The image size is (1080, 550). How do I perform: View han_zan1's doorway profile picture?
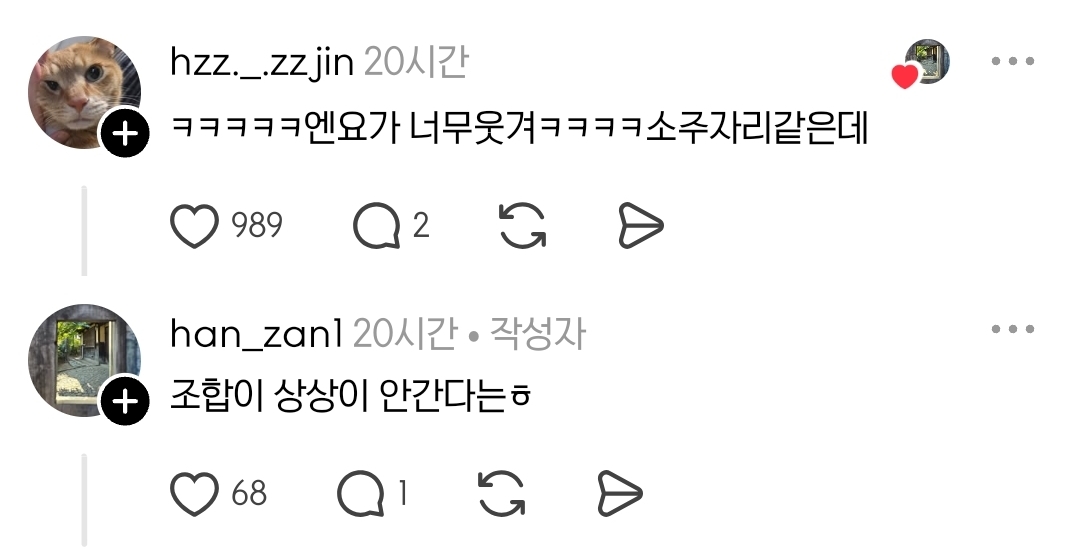(x=84, y=360)
